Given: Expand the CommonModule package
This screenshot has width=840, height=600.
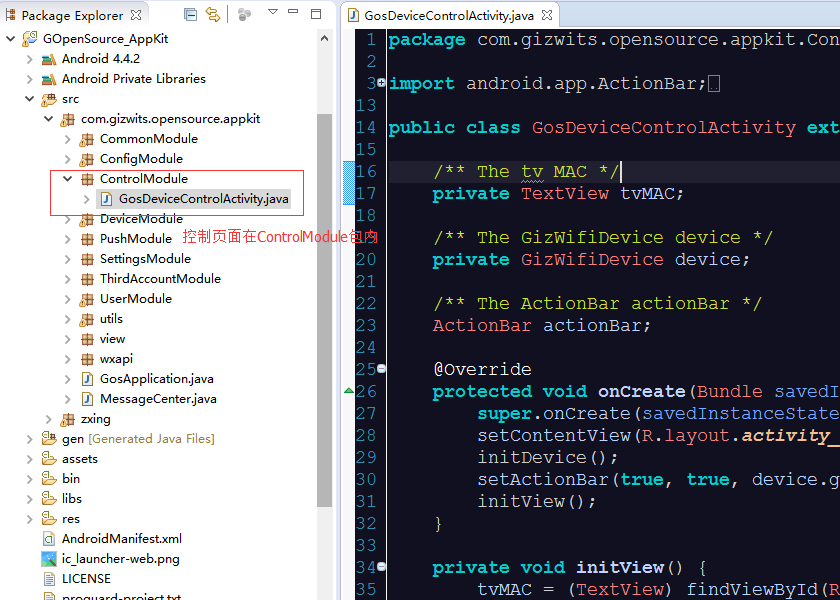Looking at the screenshot, I should click(68, 139).
